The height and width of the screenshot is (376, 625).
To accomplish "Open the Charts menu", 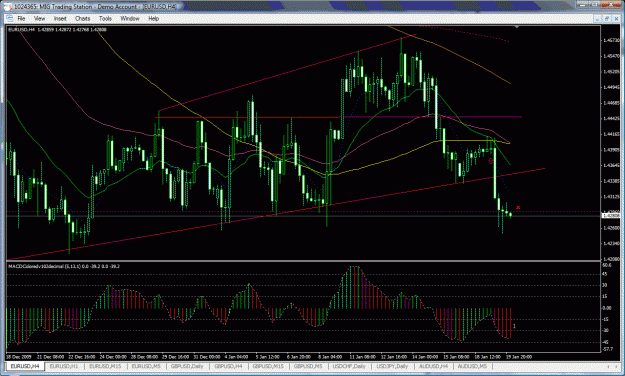I will click(83, 18).
